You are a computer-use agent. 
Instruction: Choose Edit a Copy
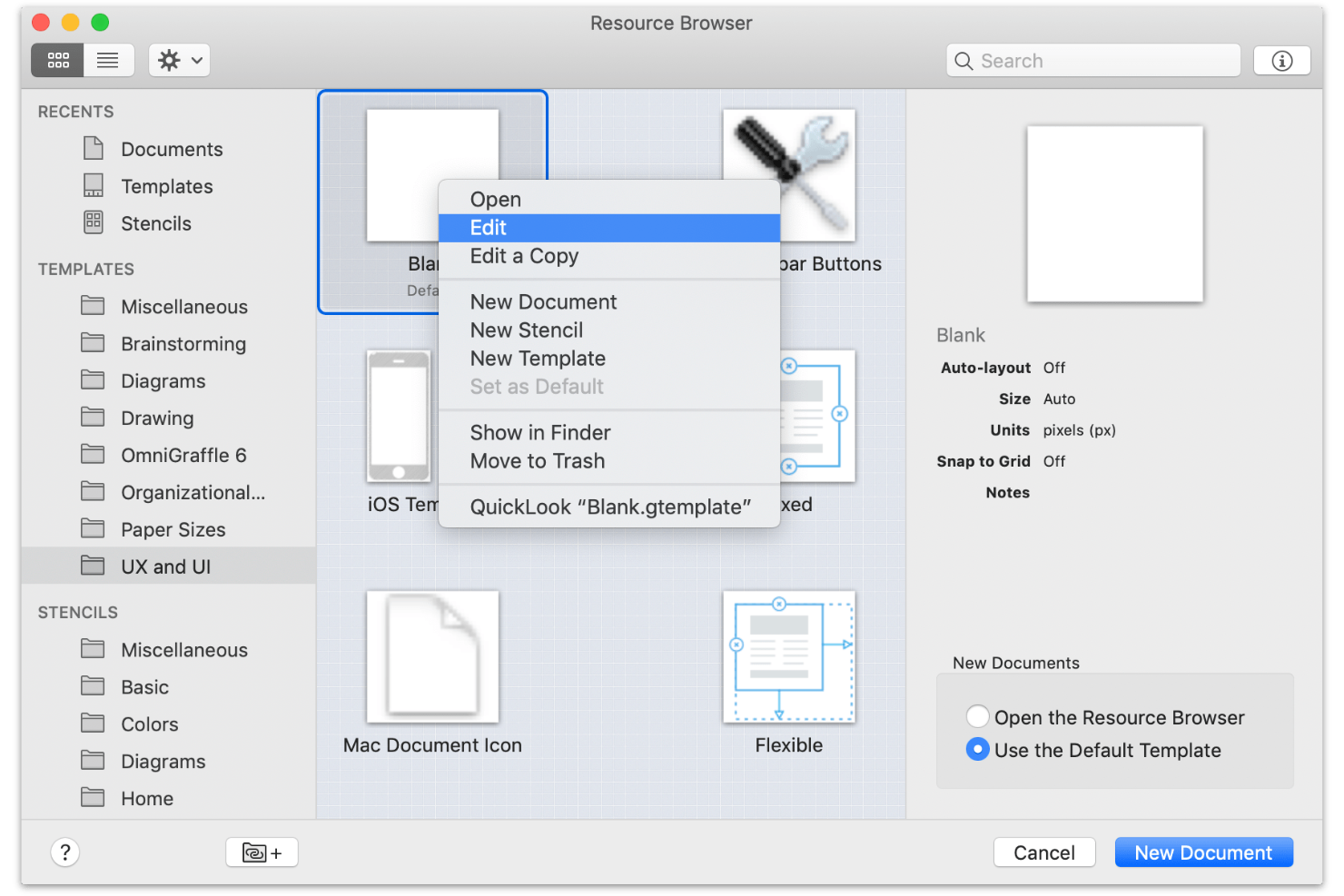[x=609, y=256]
